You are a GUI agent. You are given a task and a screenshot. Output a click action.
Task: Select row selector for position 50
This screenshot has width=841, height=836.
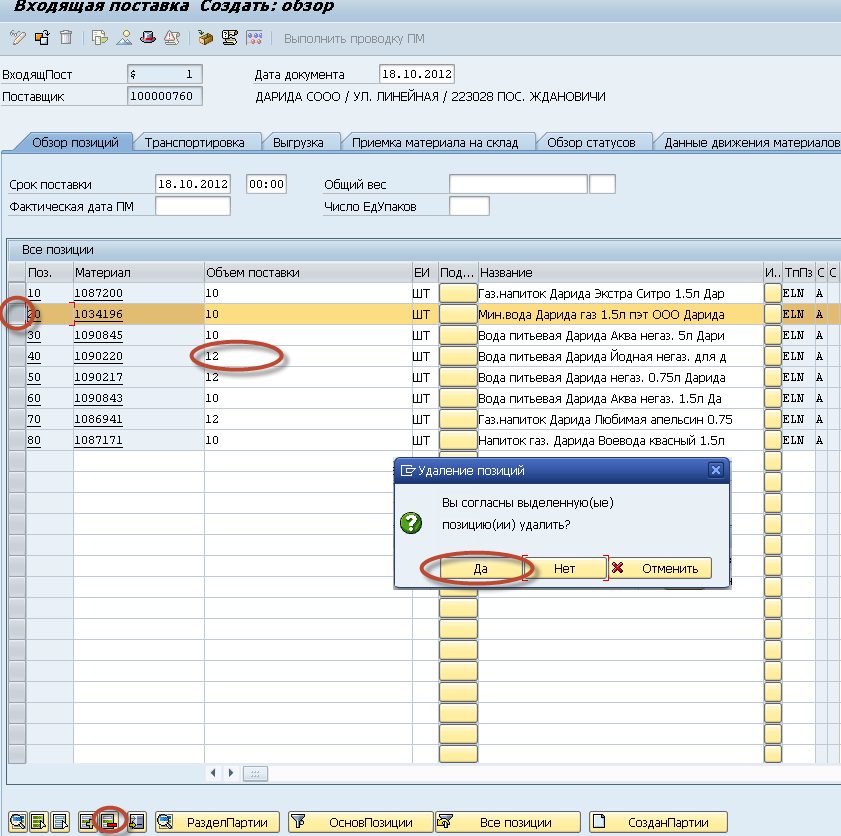16,377
